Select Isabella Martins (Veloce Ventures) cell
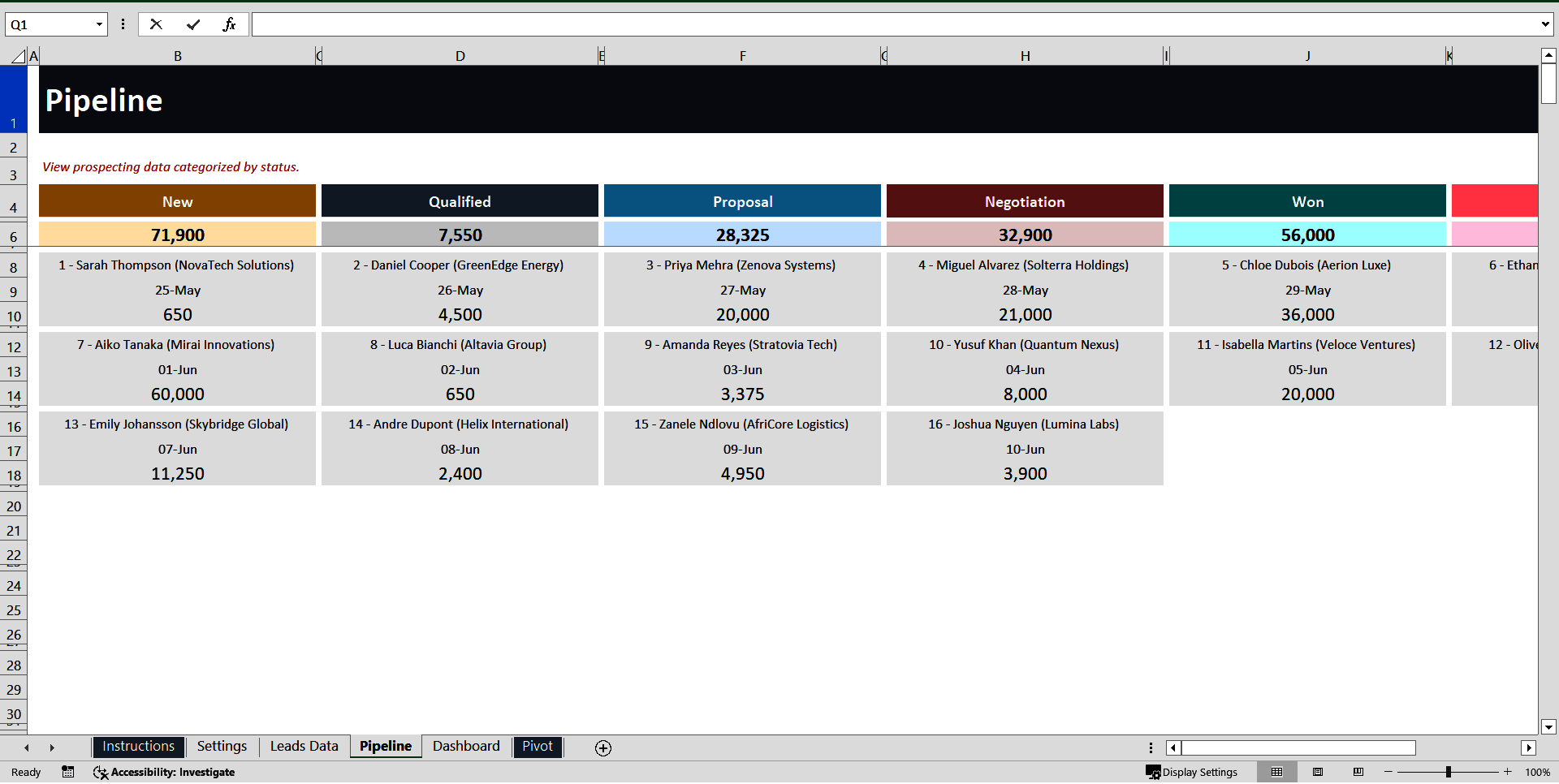The width and height of the screenshot is (1559, 784). pyautogui.click(x=1308, y=345)
